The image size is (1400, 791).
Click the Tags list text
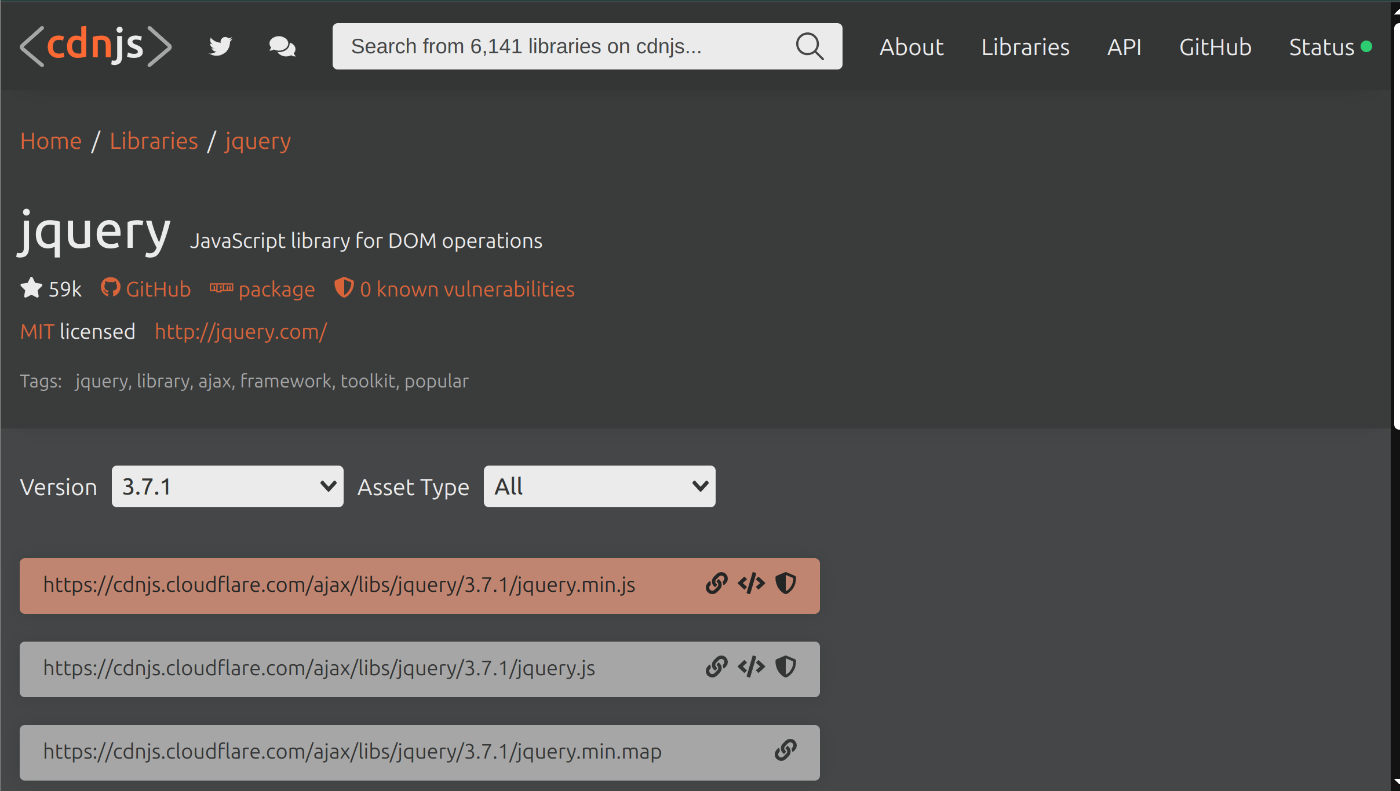pos(272,381)
